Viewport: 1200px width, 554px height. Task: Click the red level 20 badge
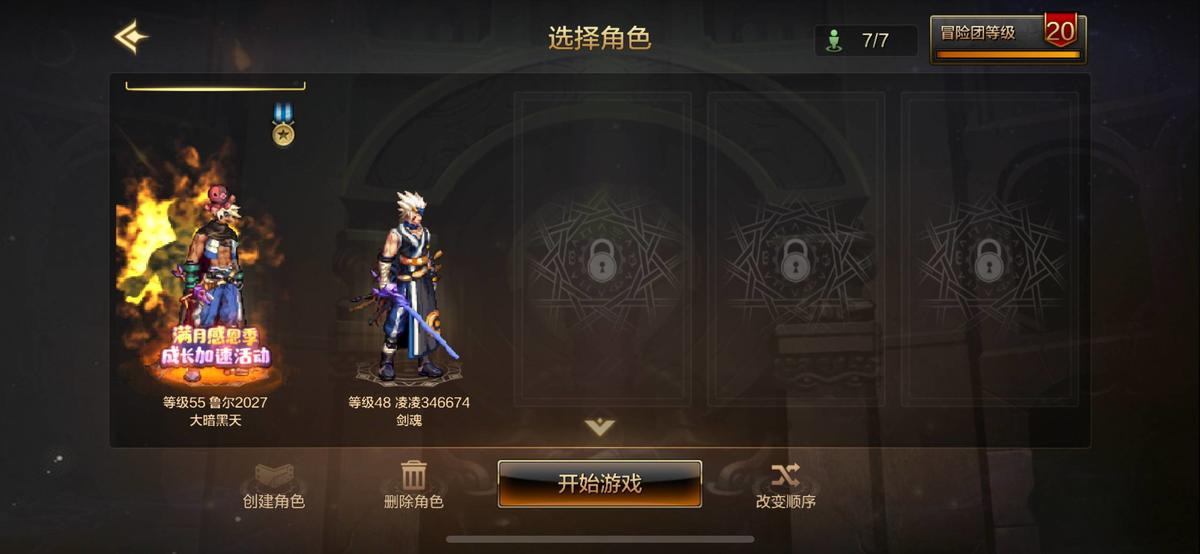pos(1060,31)
